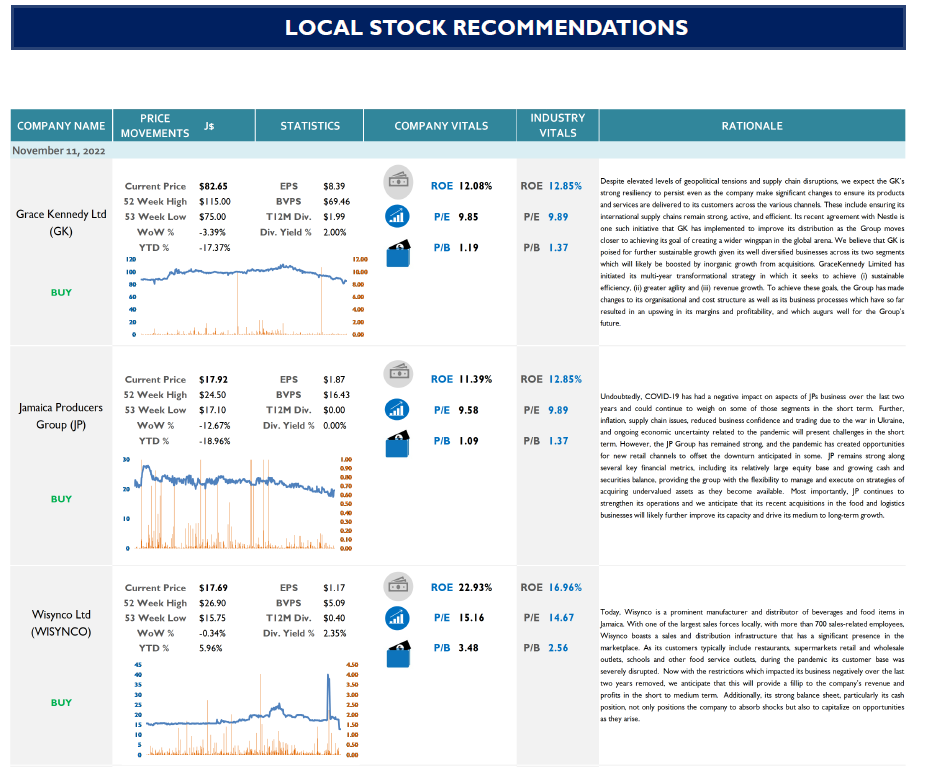Select Wisynco company P/B 3.48
The width and height of the screenshot is (931, 767).
(468, 648)
